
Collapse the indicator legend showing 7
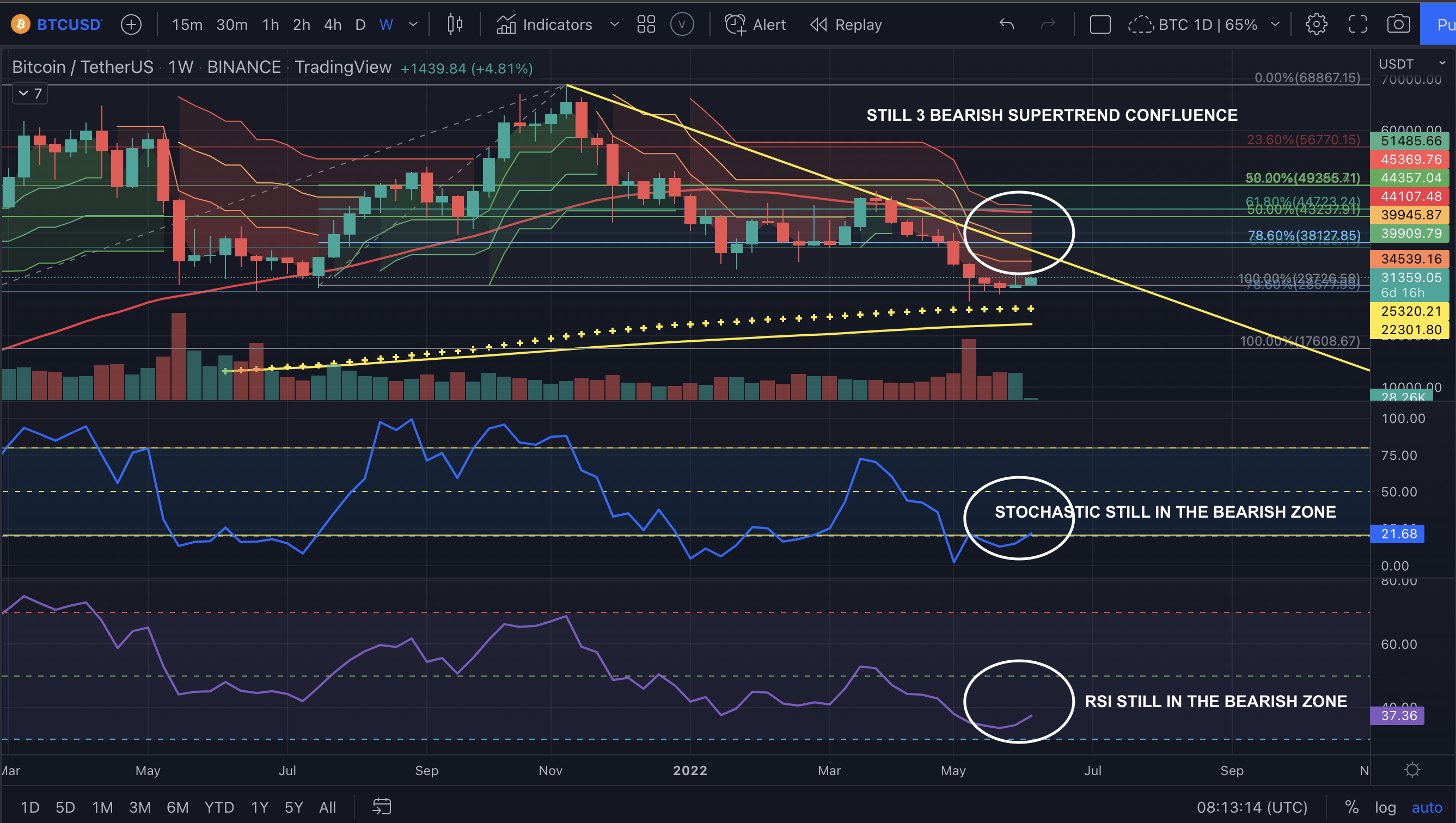point(30,93)
